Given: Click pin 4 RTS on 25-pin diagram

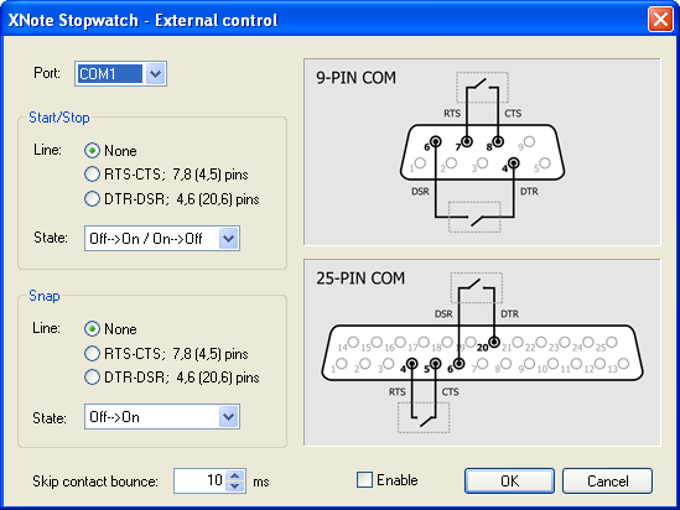Looking at the screenshot, I should pos(412,363).
